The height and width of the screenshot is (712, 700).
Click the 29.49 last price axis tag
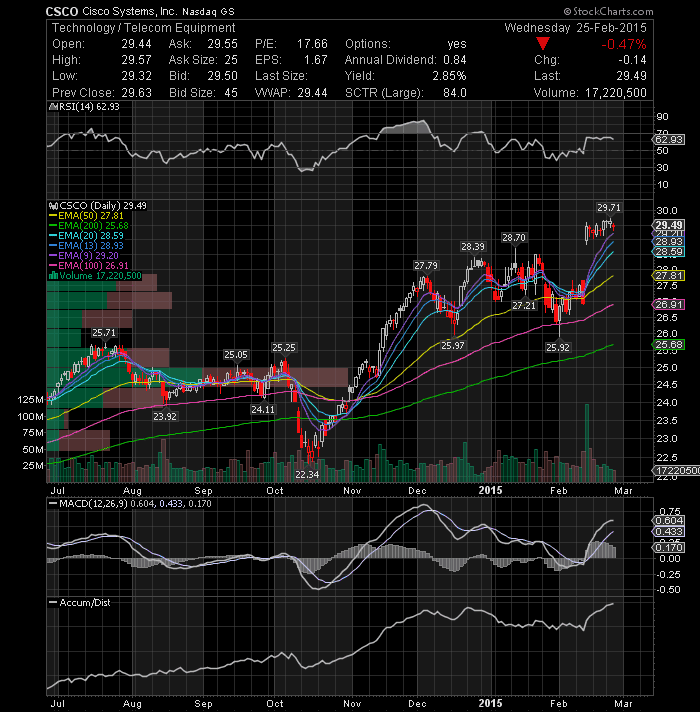point(669,225)
